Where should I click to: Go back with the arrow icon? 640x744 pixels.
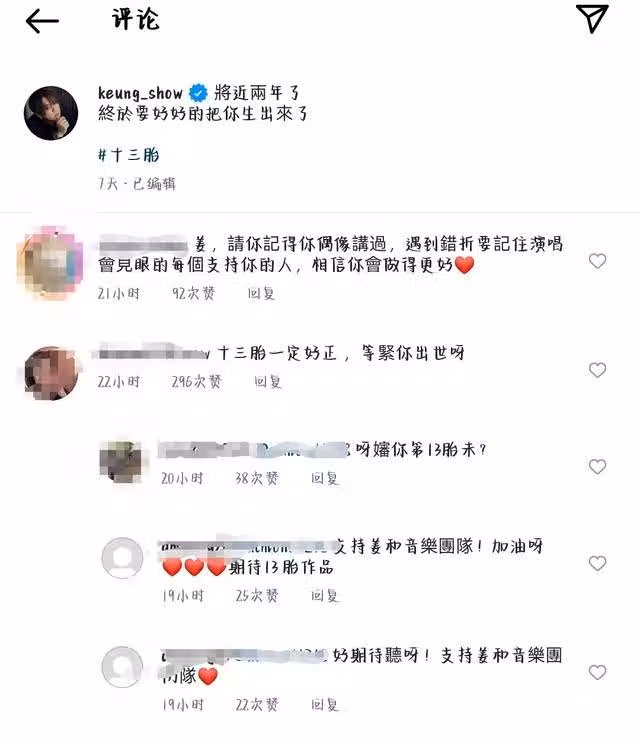point(42,21)
